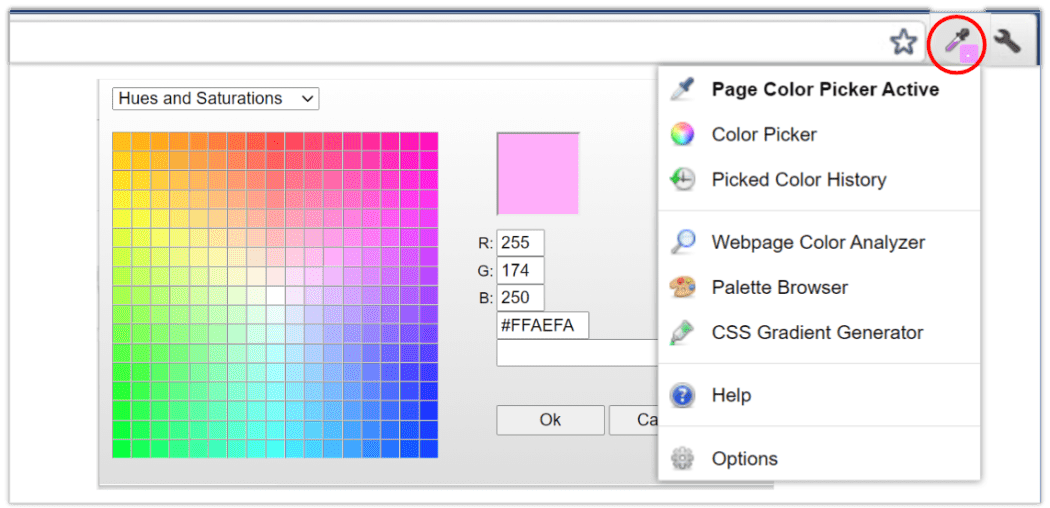This screenshot has width=1050, height=508.
Task: Start CSS Gradient Generator
Action: click(819, 332)
